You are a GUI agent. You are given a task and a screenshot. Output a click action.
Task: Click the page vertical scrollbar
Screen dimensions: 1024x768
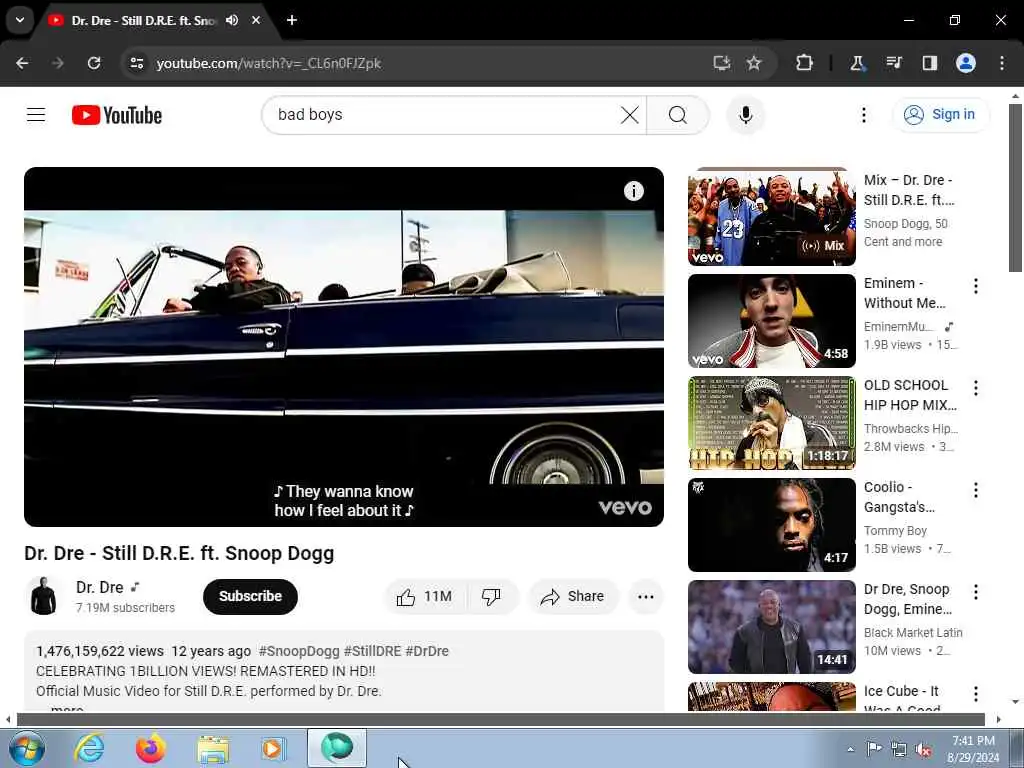click(1015, 188)
